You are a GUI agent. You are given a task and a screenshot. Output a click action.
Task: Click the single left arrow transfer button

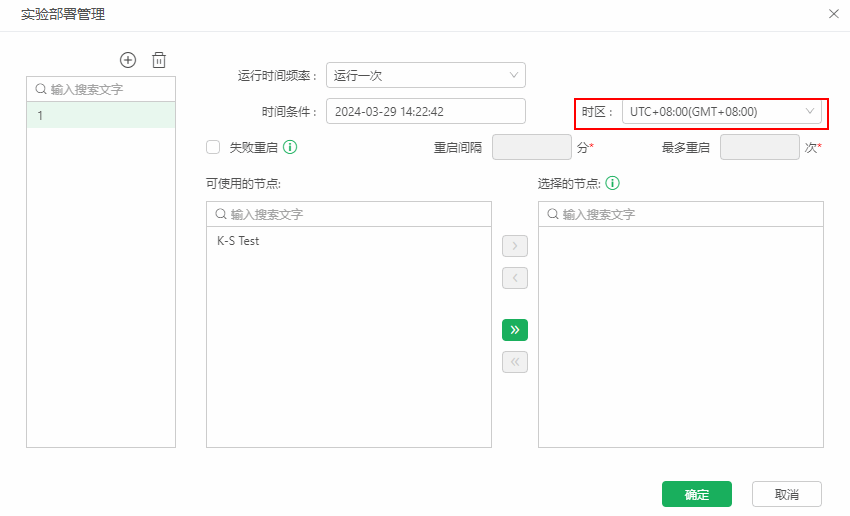[514, 278]
